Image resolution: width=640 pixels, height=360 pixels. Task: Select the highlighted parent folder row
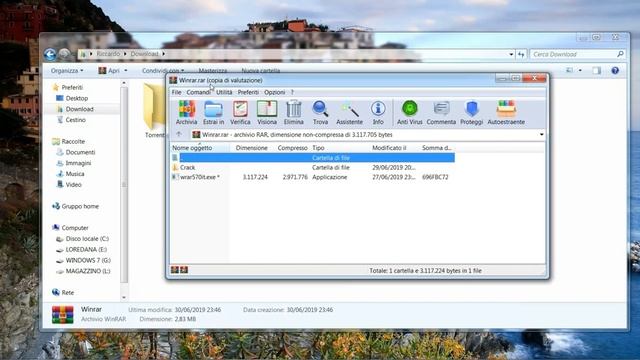313,158
